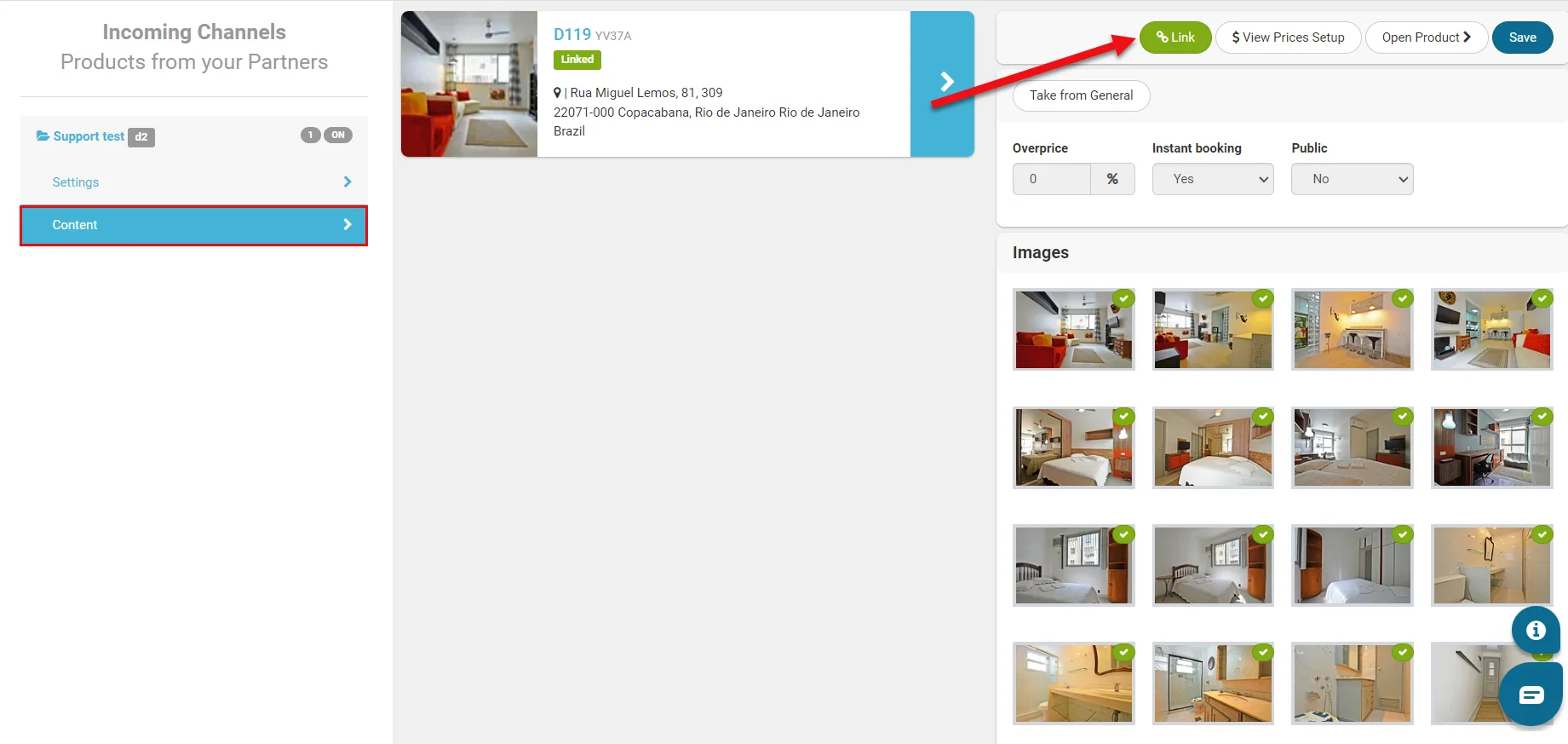Uncheck the first living room image checkmark
Viewport: 1568px width, 744px height.
click(1124, 298)
